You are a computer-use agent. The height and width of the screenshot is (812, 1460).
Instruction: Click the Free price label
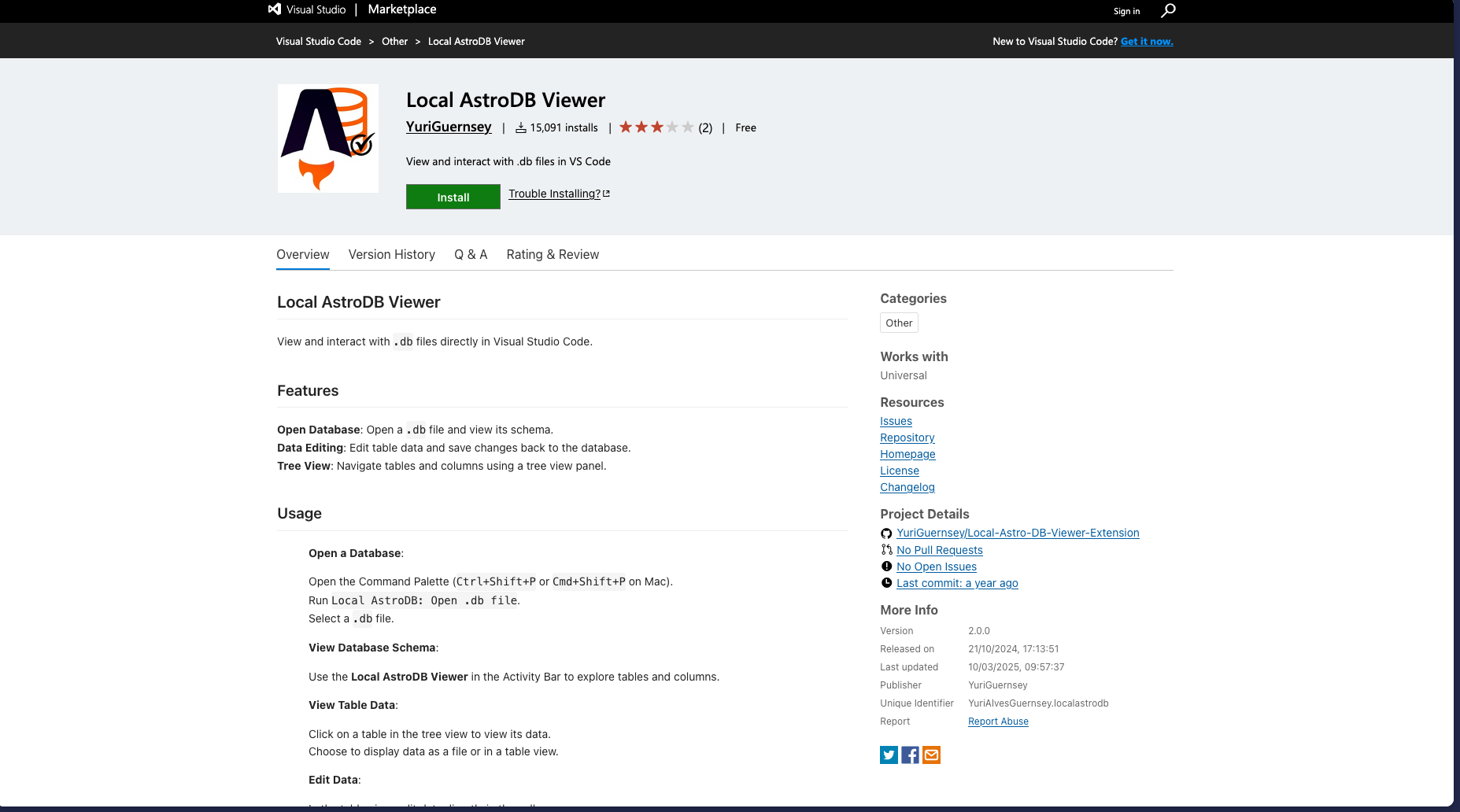[745, 127]
